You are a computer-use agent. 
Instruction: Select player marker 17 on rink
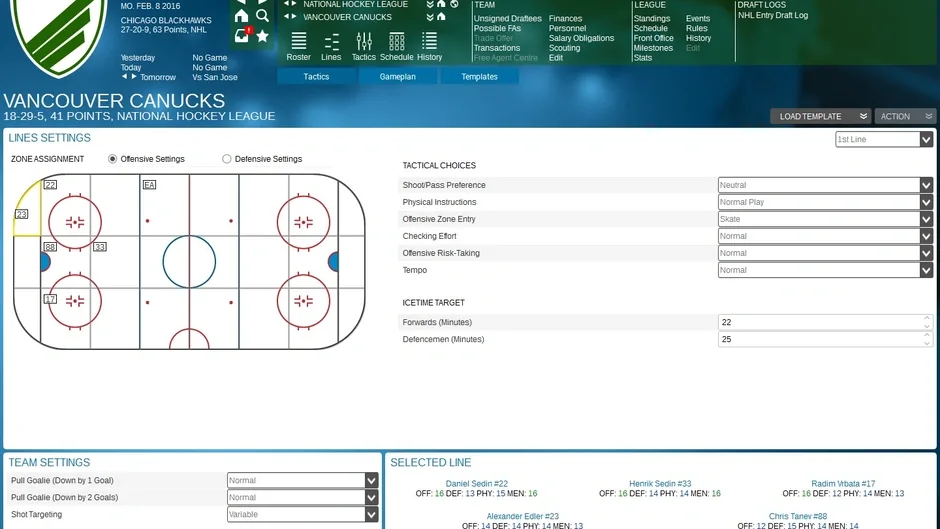click(x=50, y=299)
